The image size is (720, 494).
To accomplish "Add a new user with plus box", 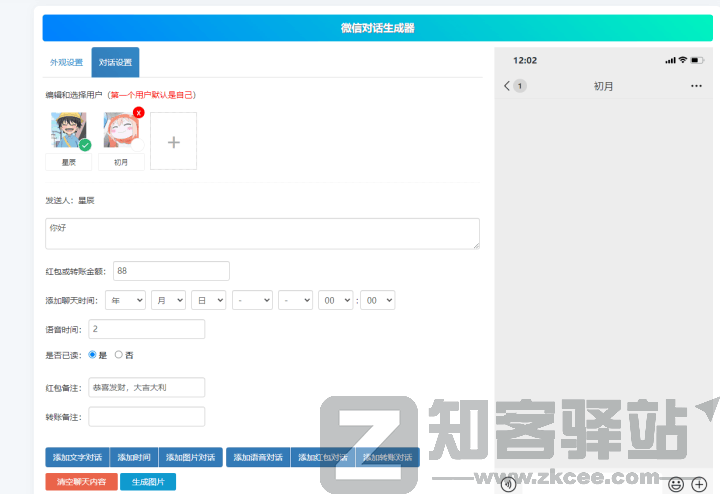I will 174,141.
